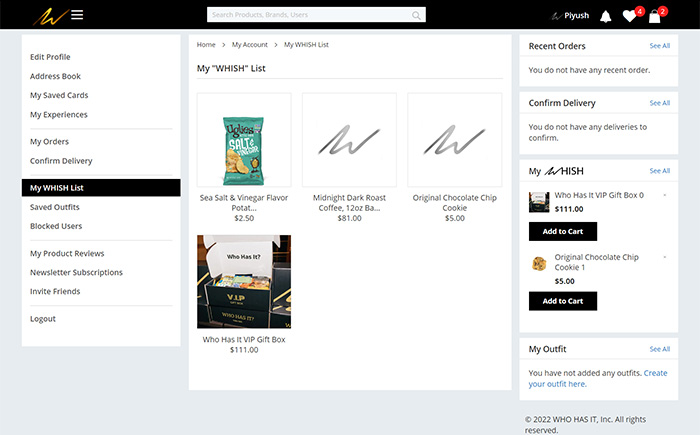
Task: Open Original Chocolate Chip Cookie placeholder image
Action: pyautogui.click(x=454, y=140)
